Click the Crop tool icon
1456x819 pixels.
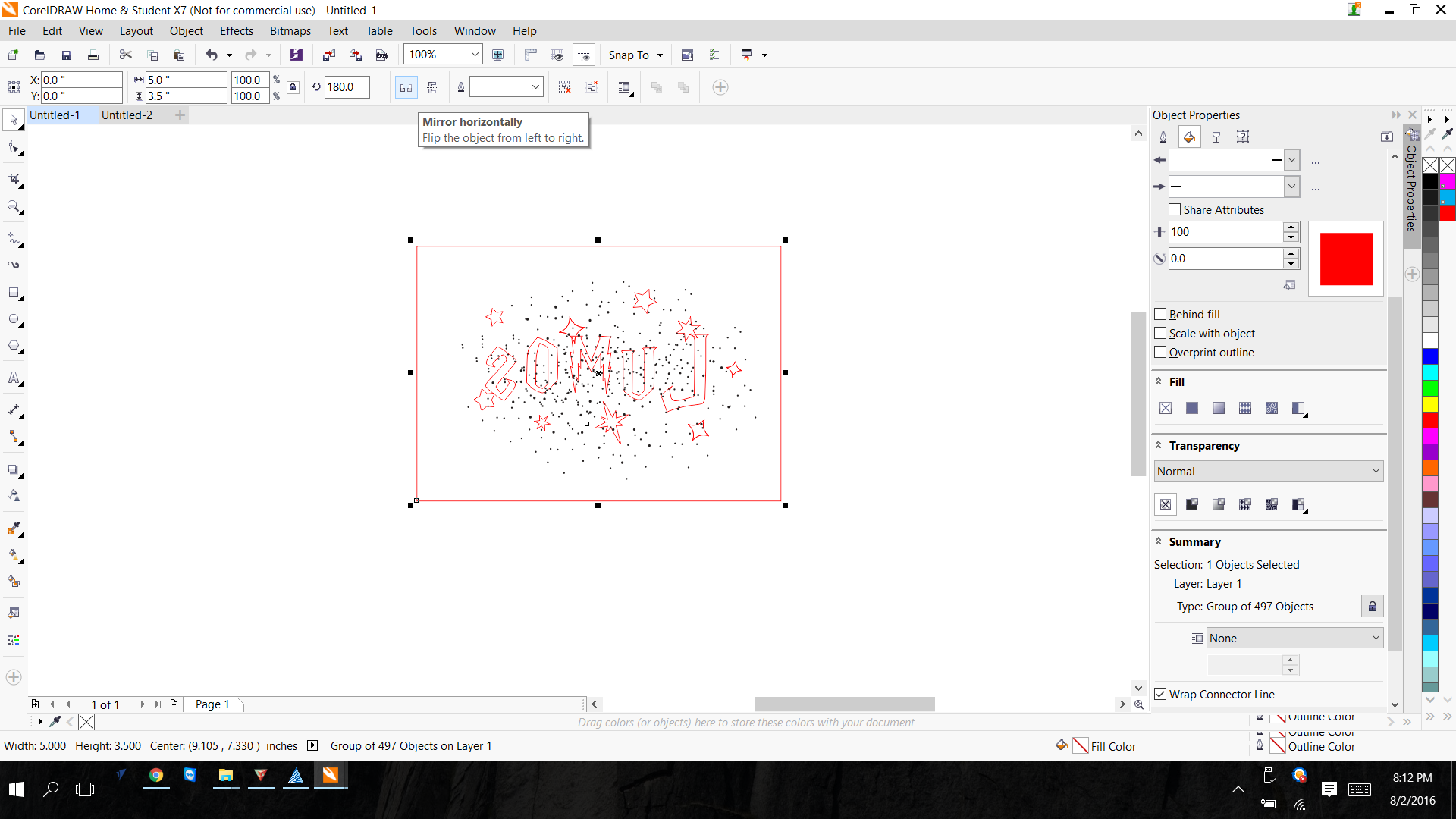(x=14, y=179)
